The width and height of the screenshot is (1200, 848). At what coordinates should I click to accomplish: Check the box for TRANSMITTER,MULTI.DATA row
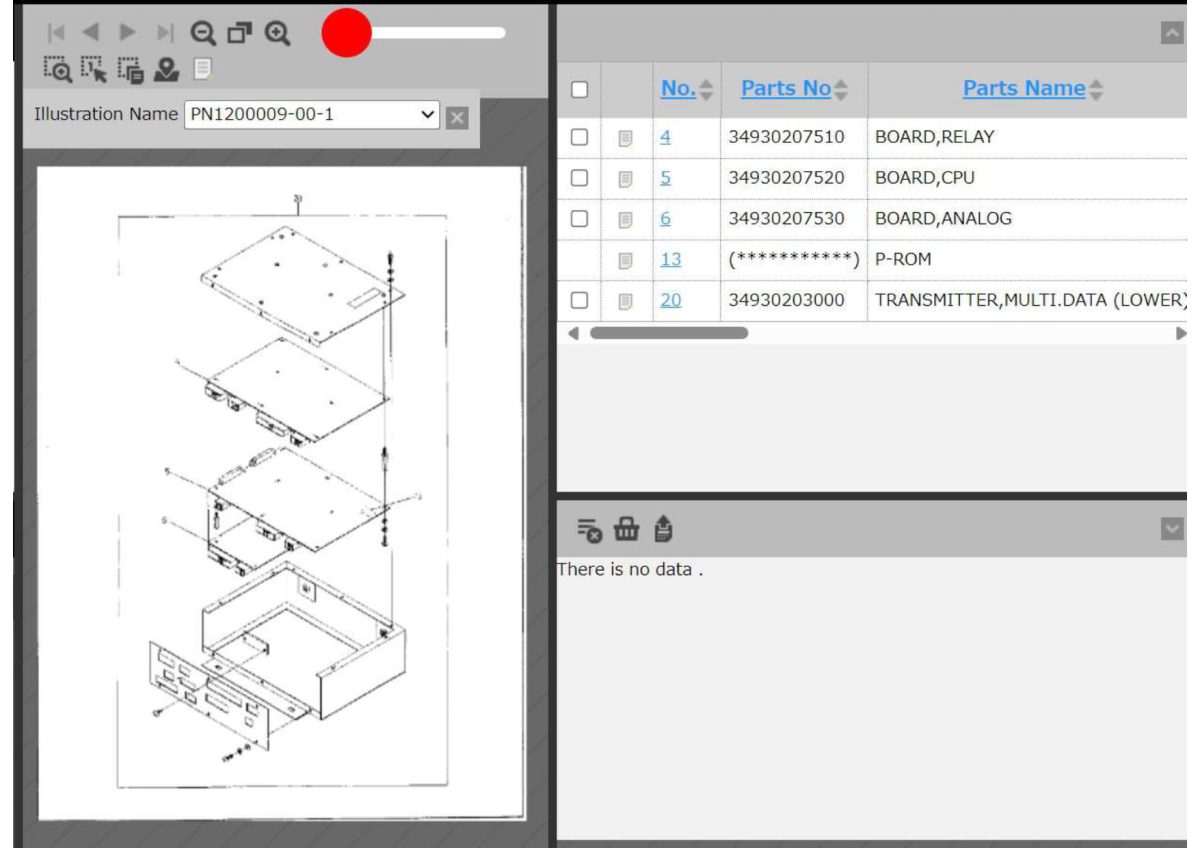point(579,300)
